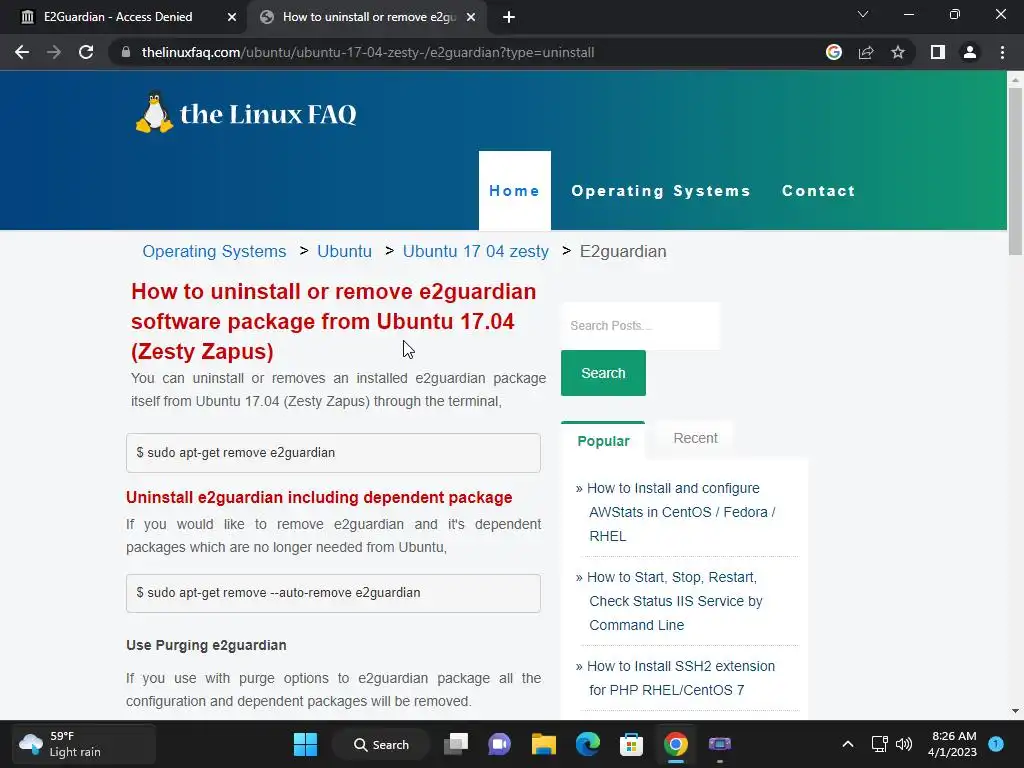Viewport: 1024px width, 768px height.
Task: Open the Chrome profile icon
Action: tap(970, 52)
